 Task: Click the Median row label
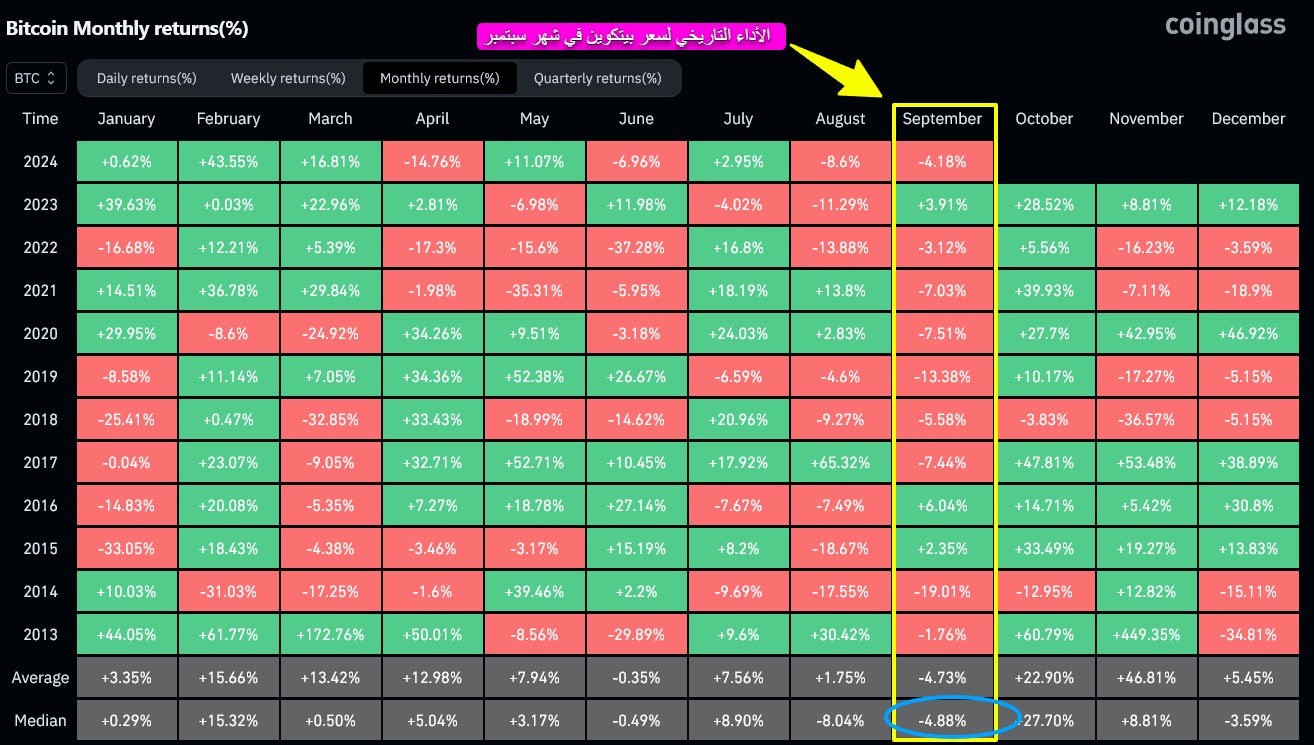pos(40,719)
